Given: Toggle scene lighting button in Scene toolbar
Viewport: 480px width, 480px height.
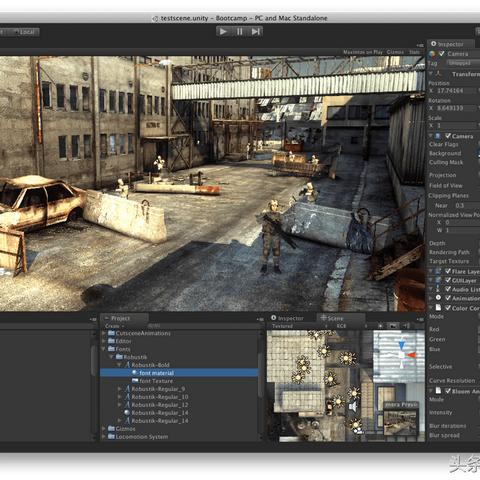Looking at the screenshot, I should coord(381,326).
